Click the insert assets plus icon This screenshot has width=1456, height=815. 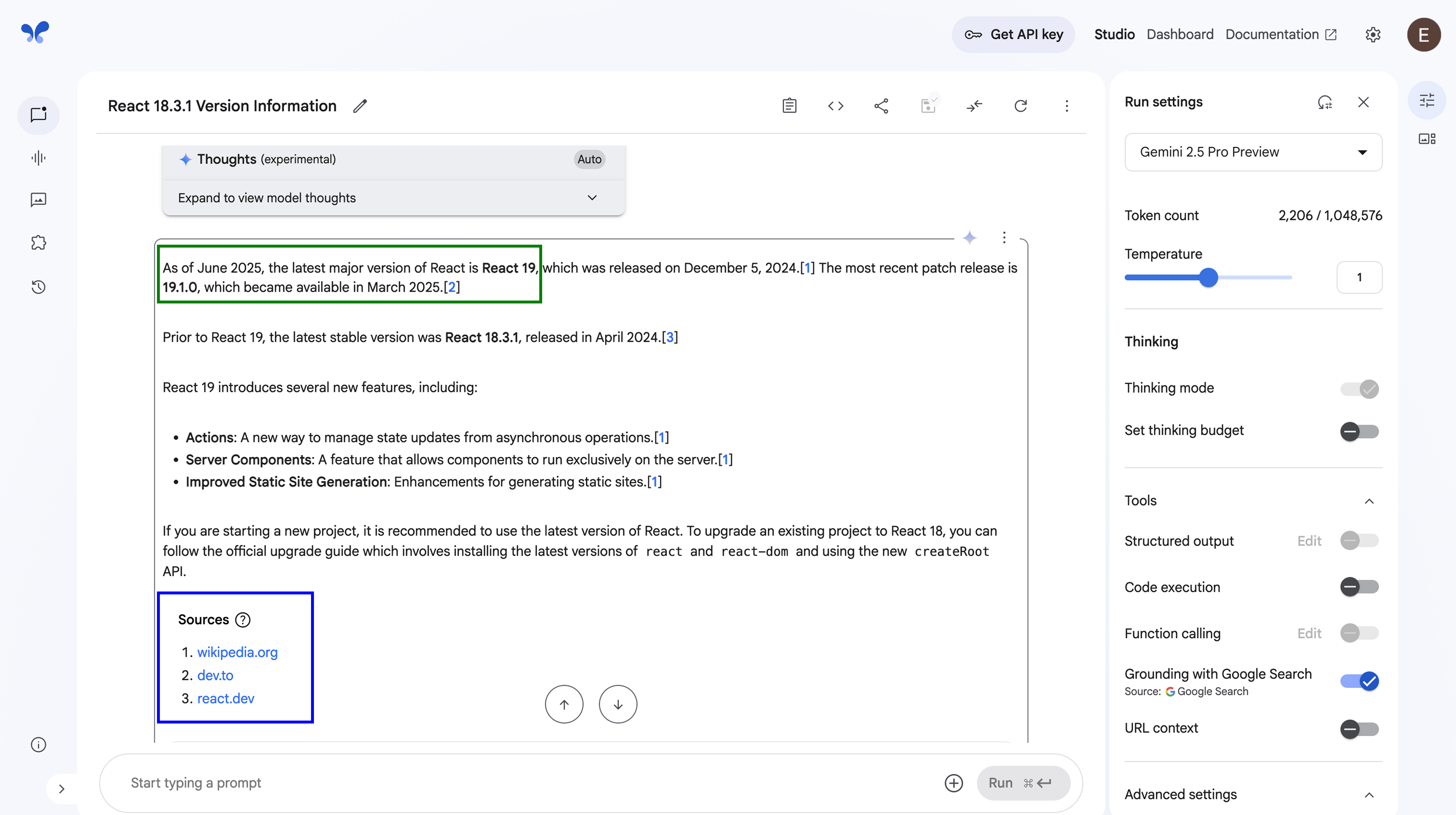point(954,783)
